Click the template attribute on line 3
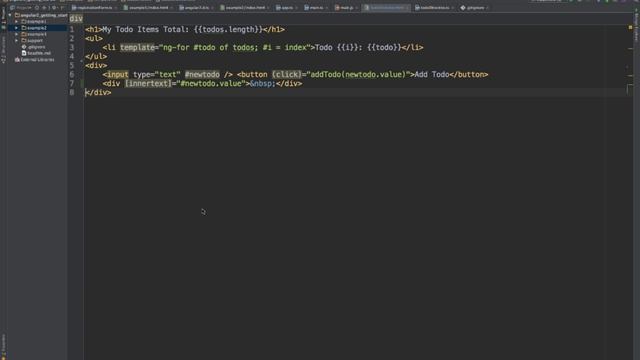The image size is (640, 360). pos(138,47)
